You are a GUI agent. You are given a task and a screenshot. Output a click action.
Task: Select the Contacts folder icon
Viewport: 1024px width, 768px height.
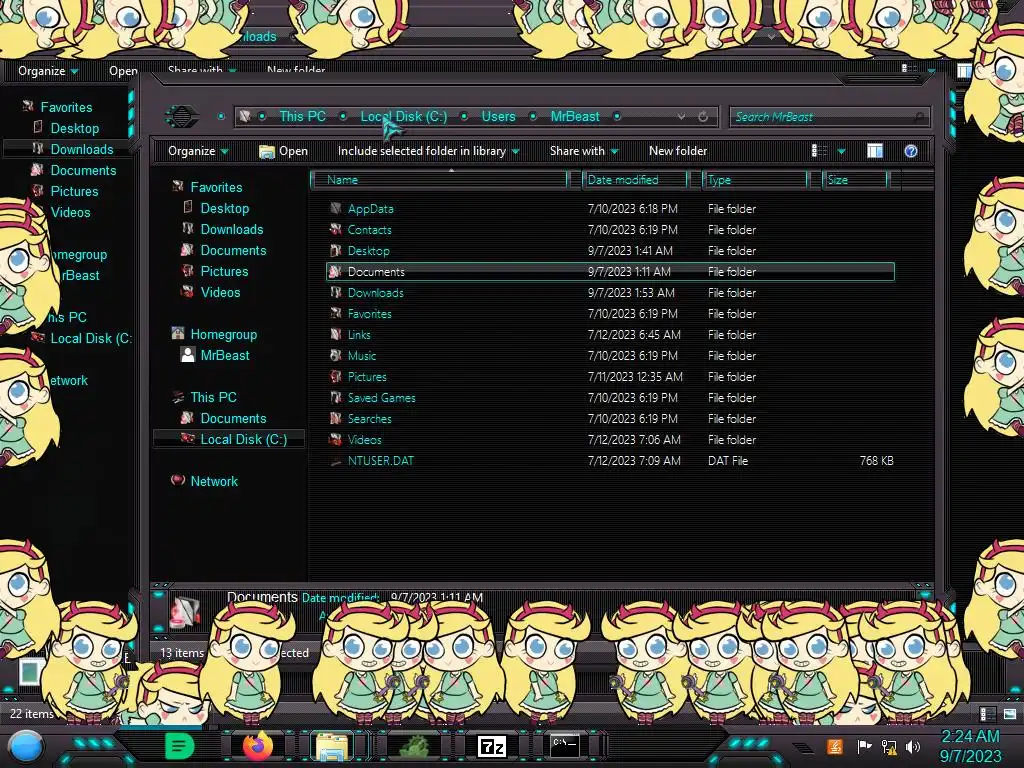[x=336, y=230]
